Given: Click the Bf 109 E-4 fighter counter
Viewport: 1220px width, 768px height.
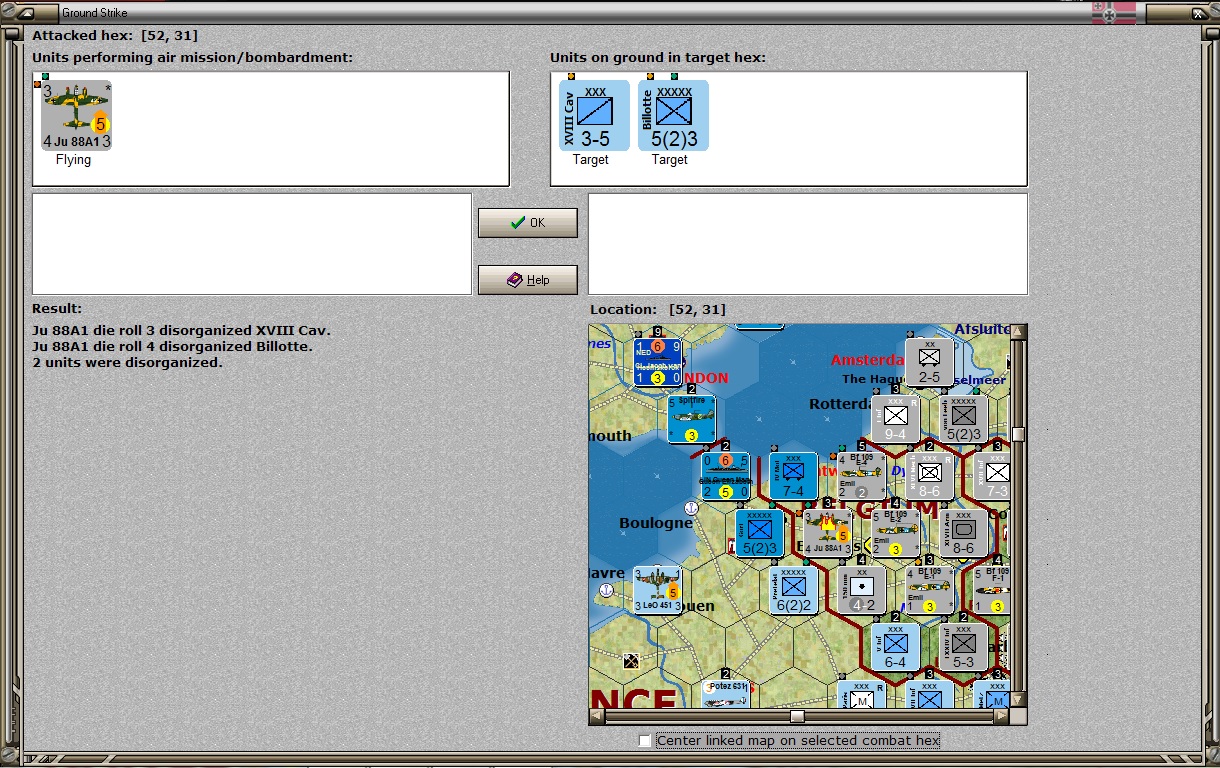Looking at the screenshot, I should 862,476.
